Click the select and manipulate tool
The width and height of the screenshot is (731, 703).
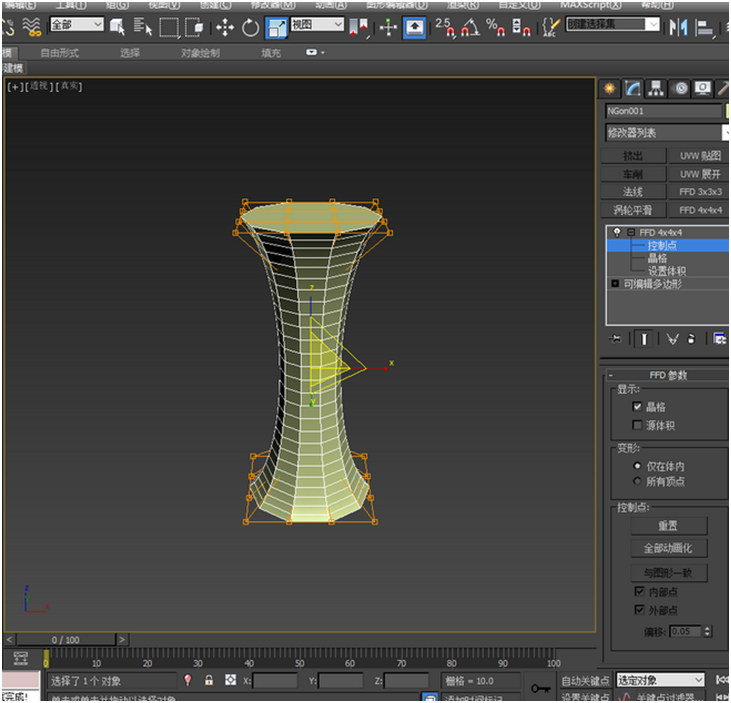tap(388, 28)
